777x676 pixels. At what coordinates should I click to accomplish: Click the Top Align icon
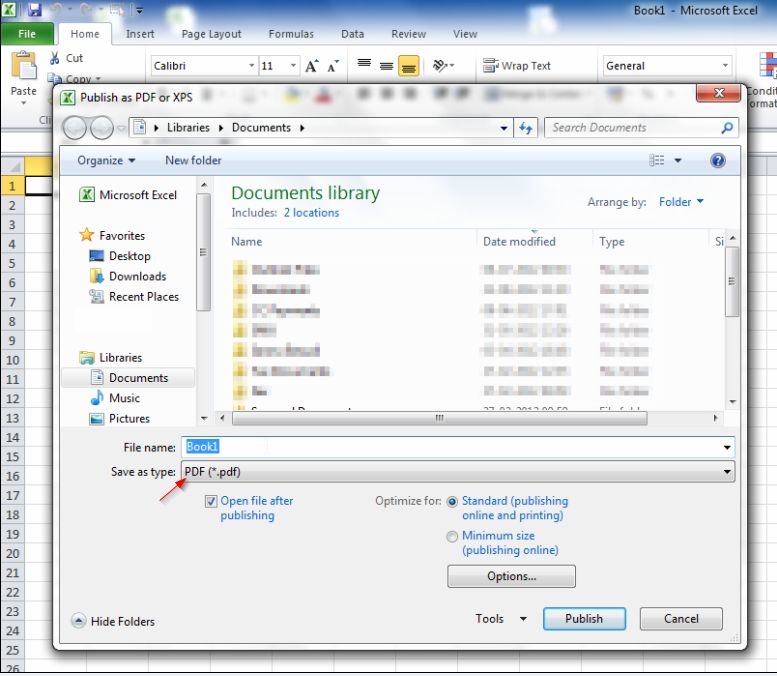[x=364, y=63]
